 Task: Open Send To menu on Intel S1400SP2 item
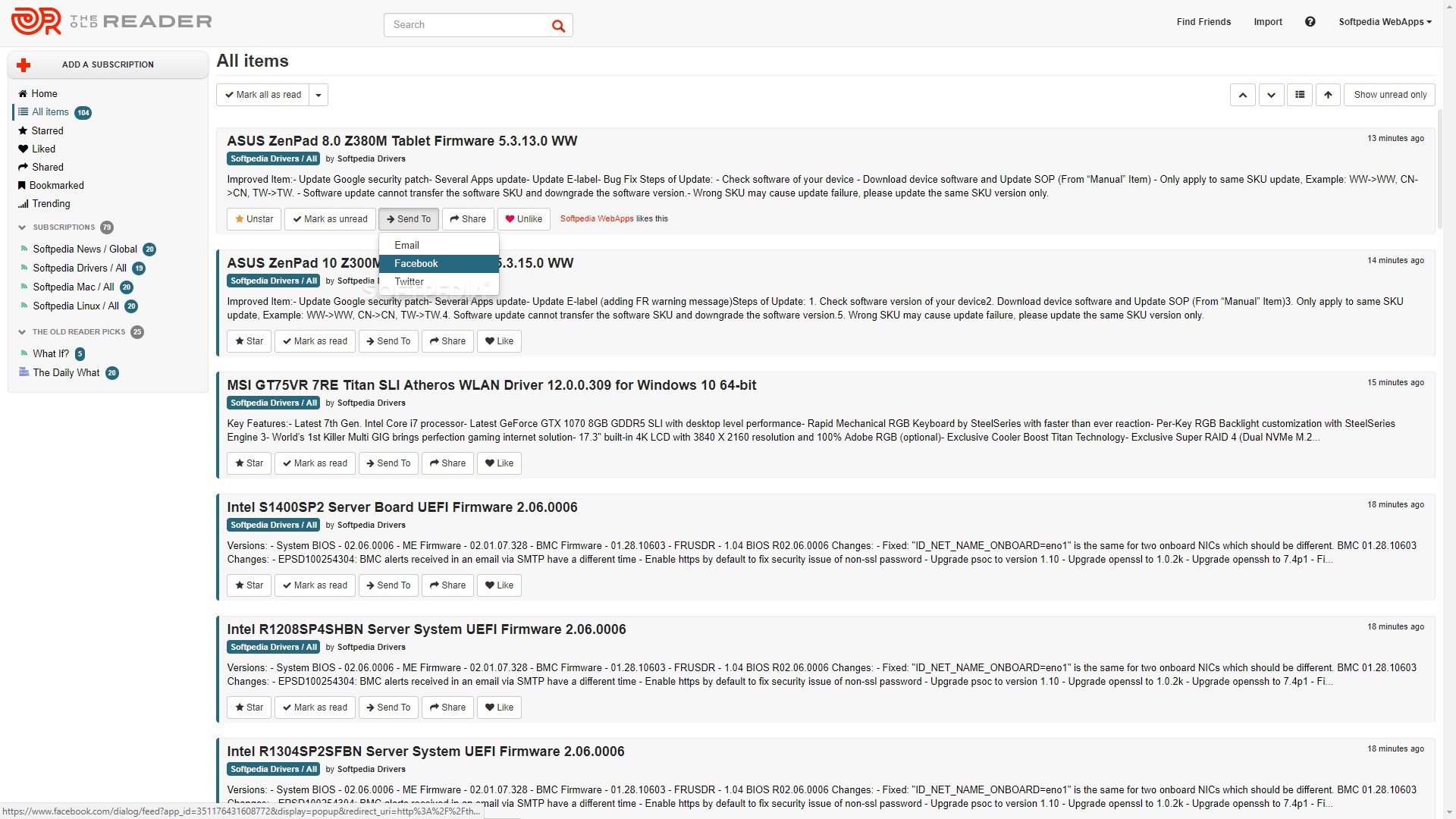(388, 585)
